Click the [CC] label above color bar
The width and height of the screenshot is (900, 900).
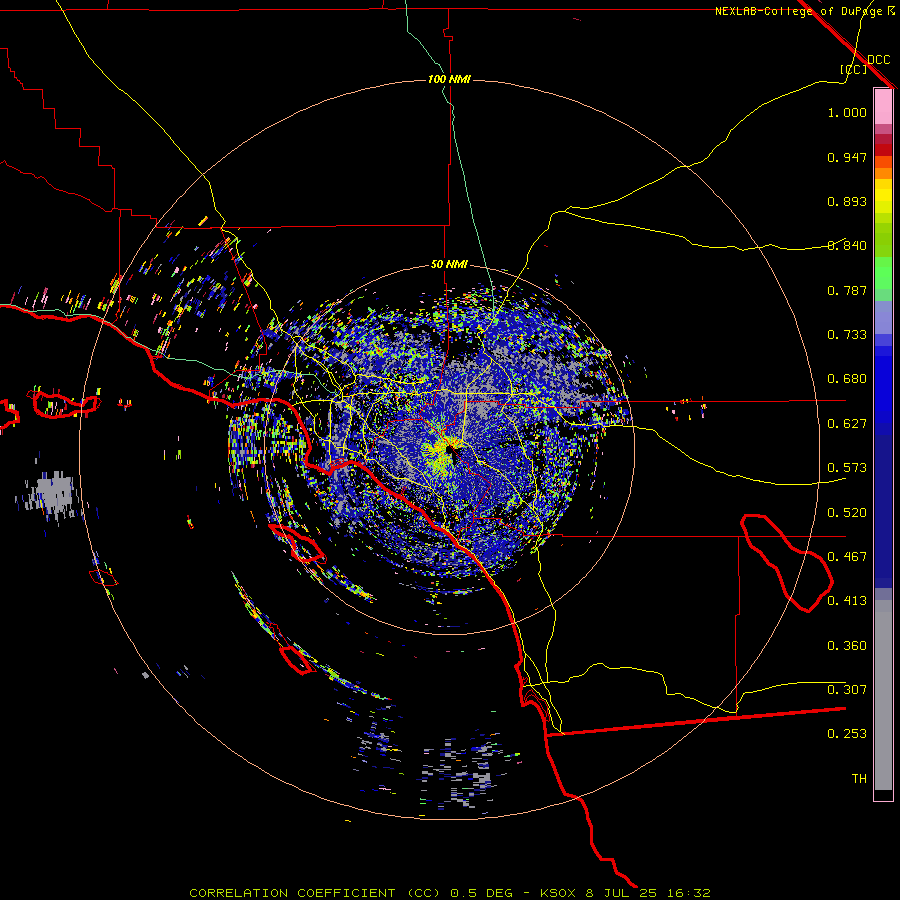click(854, 69)
